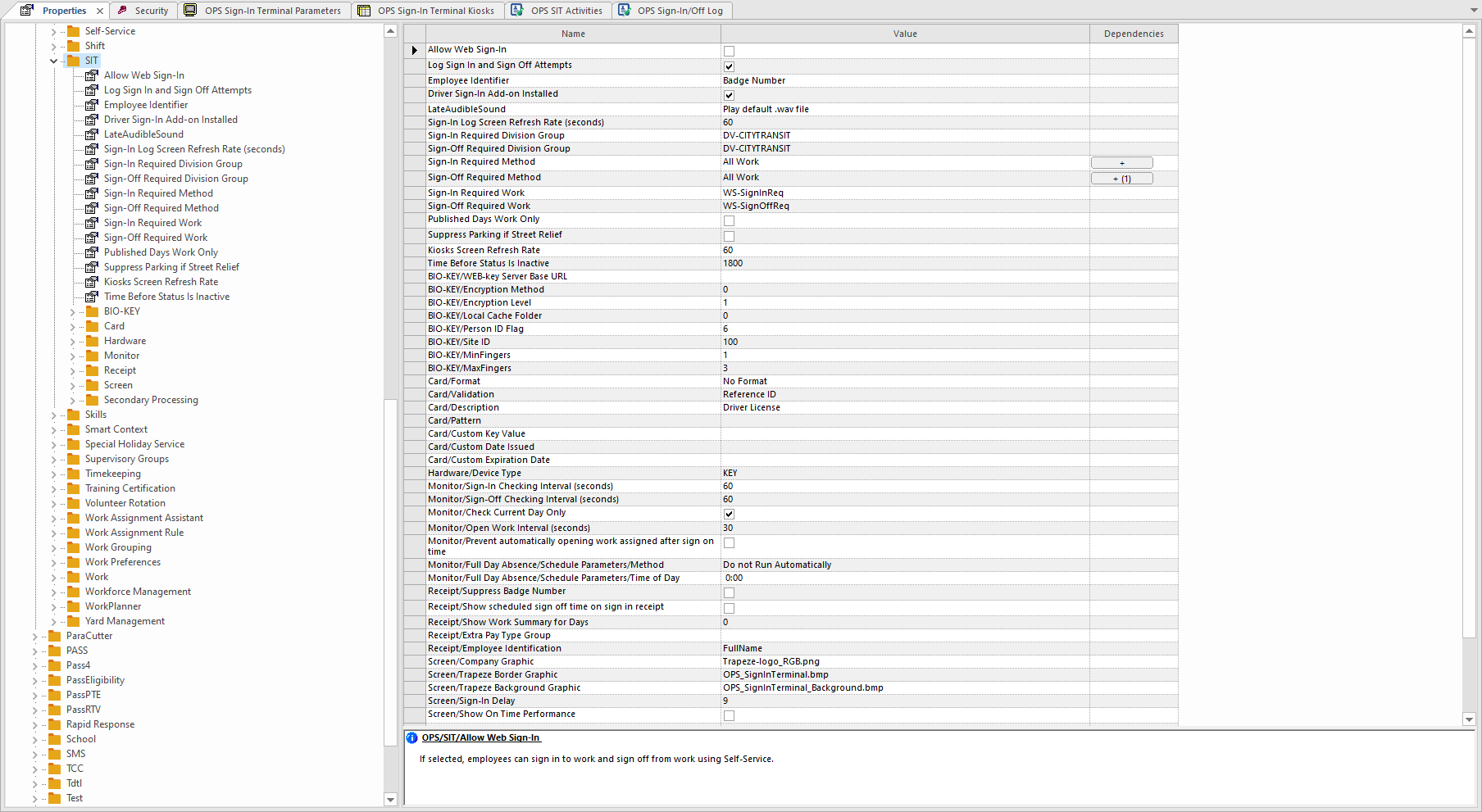
Task: Expand the Smart Context folder
Action: click(53, 429)
